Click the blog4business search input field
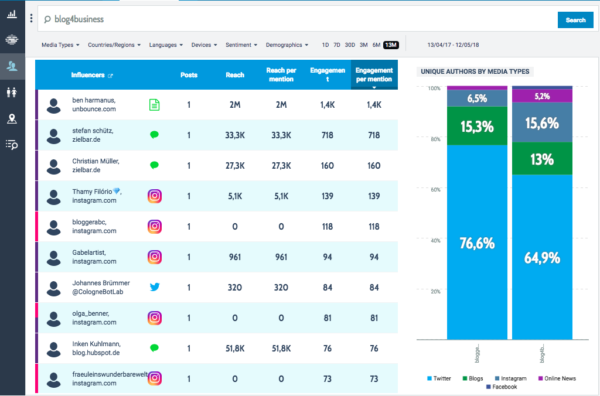Image resolution: width=600 pixels, height=396 pixels. pyautogui.click(x=297, y=19)
